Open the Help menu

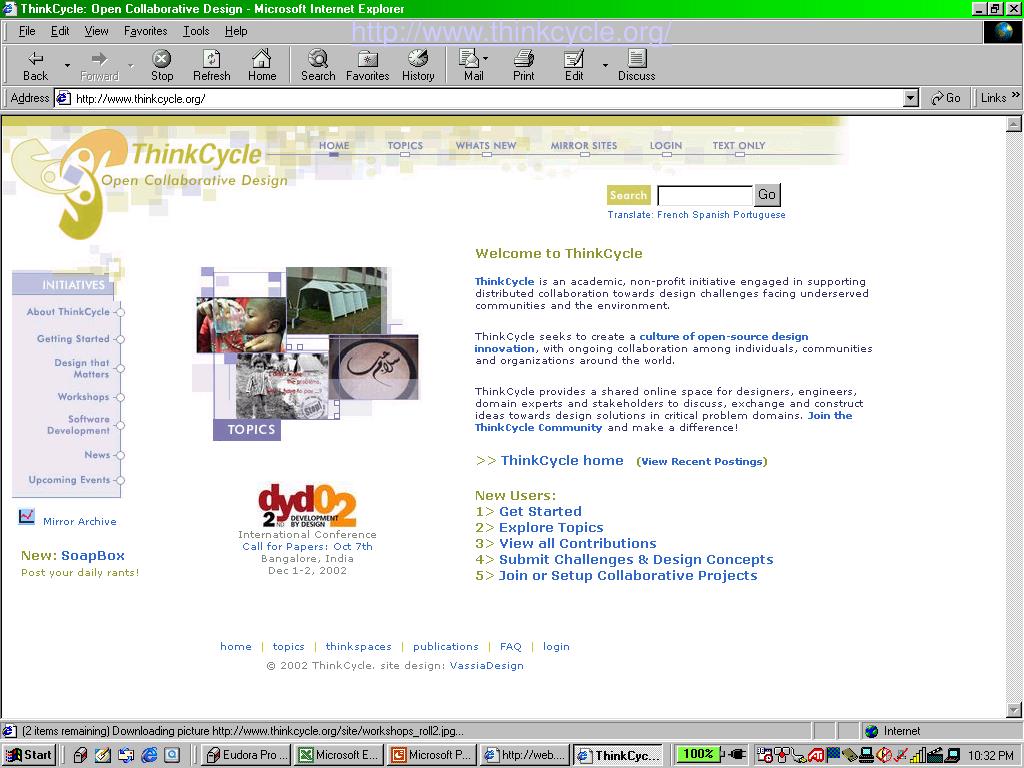pos(236,31)
